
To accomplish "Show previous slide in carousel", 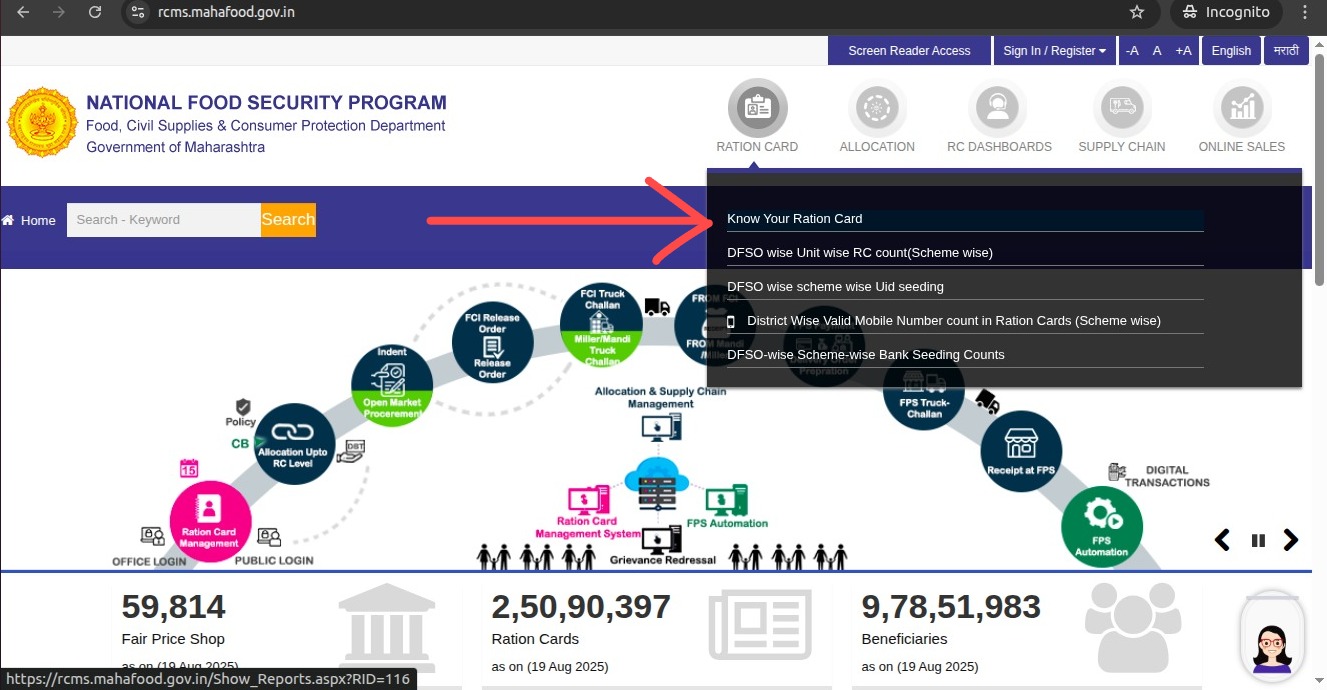I will (1222, 540).
